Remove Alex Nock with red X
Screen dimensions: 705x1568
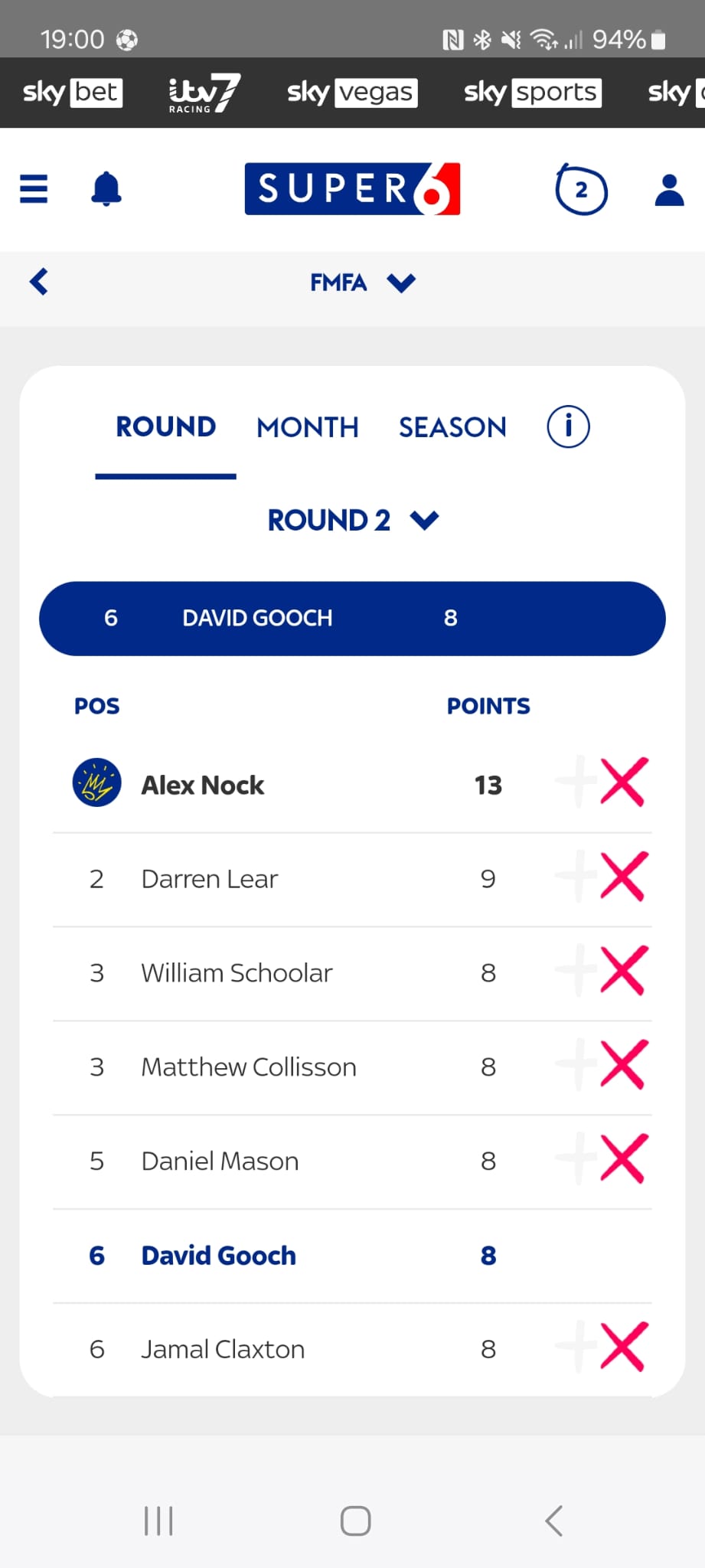click(x=624, y=782)
